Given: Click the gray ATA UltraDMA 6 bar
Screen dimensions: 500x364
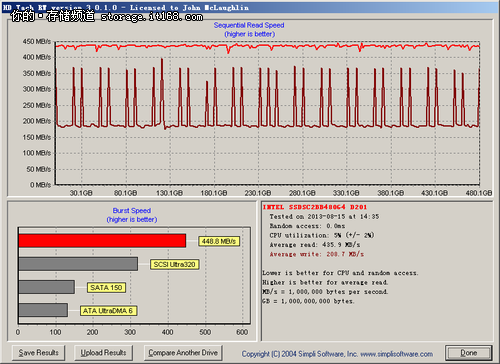Looking at the screenshot, I should (43, 310).
